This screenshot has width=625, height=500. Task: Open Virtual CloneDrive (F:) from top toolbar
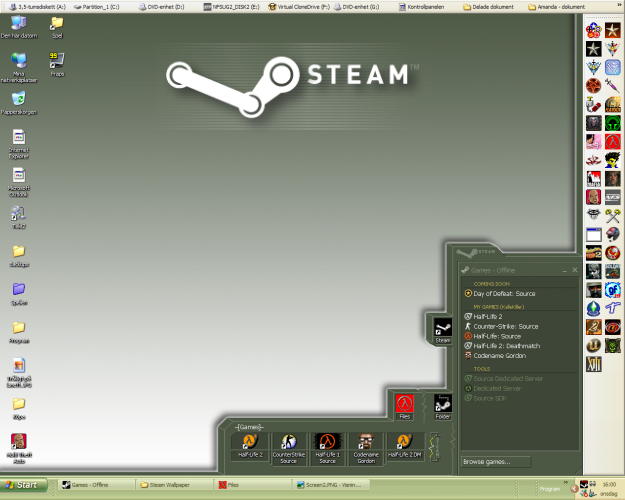(299, 6)
